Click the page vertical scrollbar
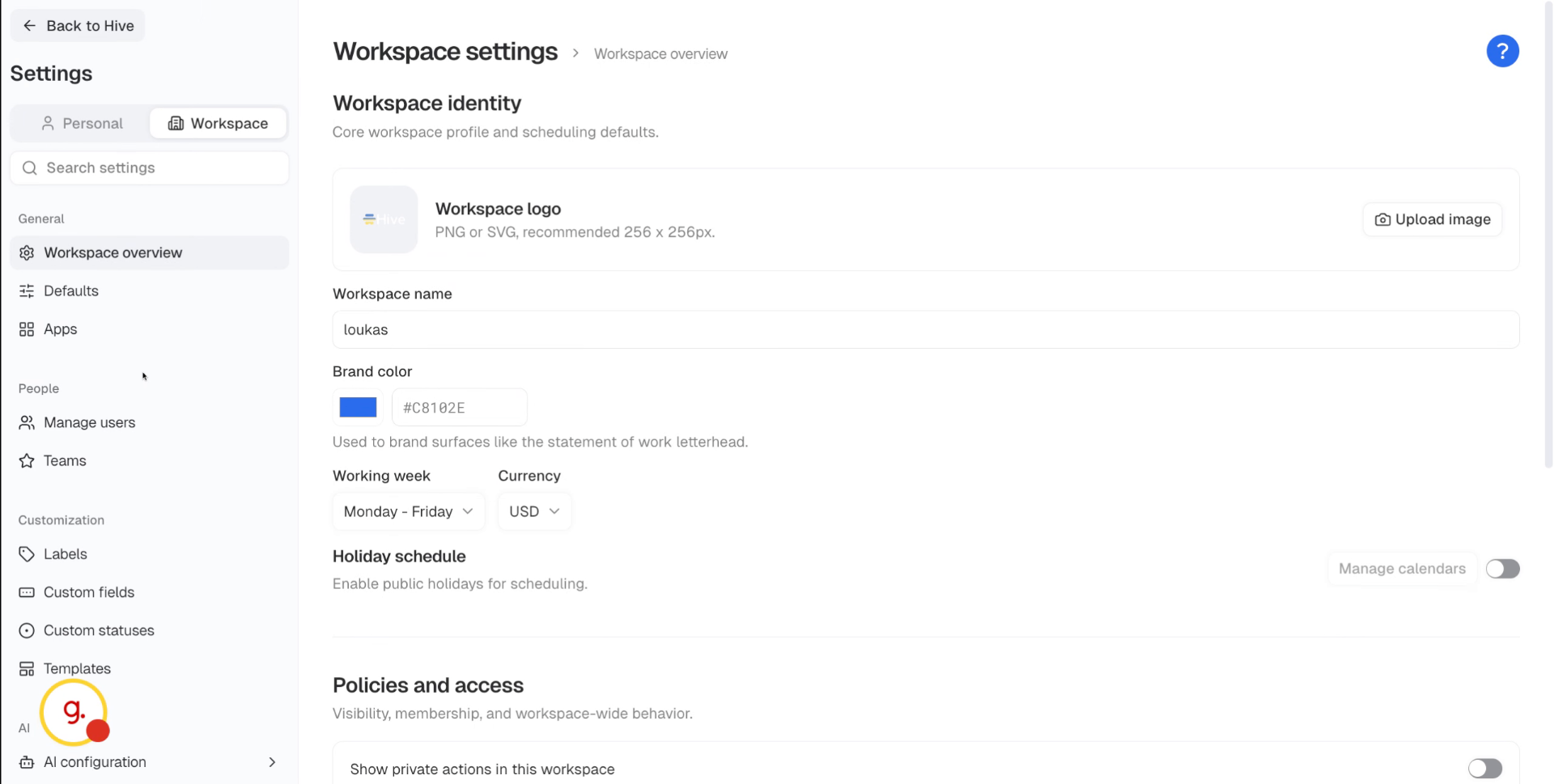Screen dimensions: 1554x784 (x=1548, y=235)
